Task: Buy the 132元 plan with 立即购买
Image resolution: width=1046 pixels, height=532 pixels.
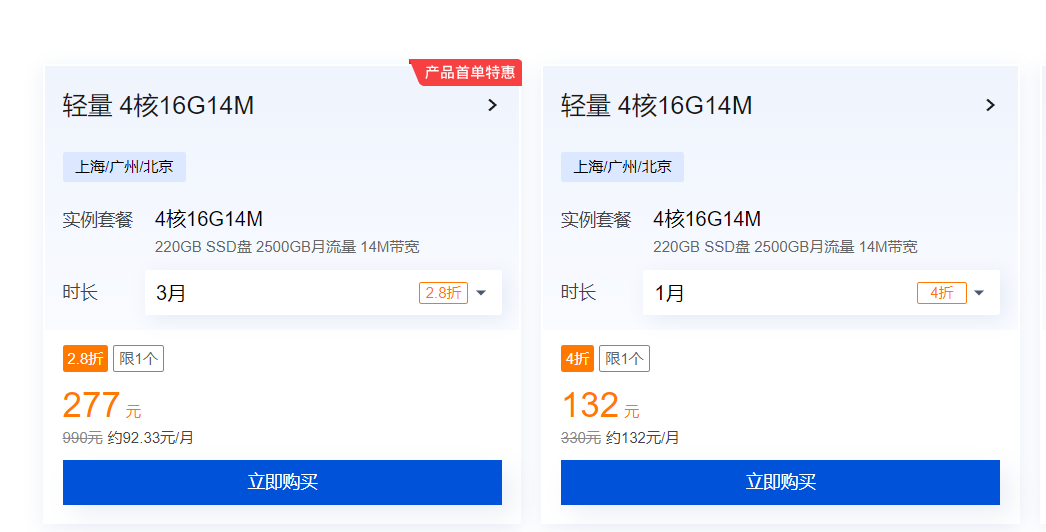Action: point(780,482)
